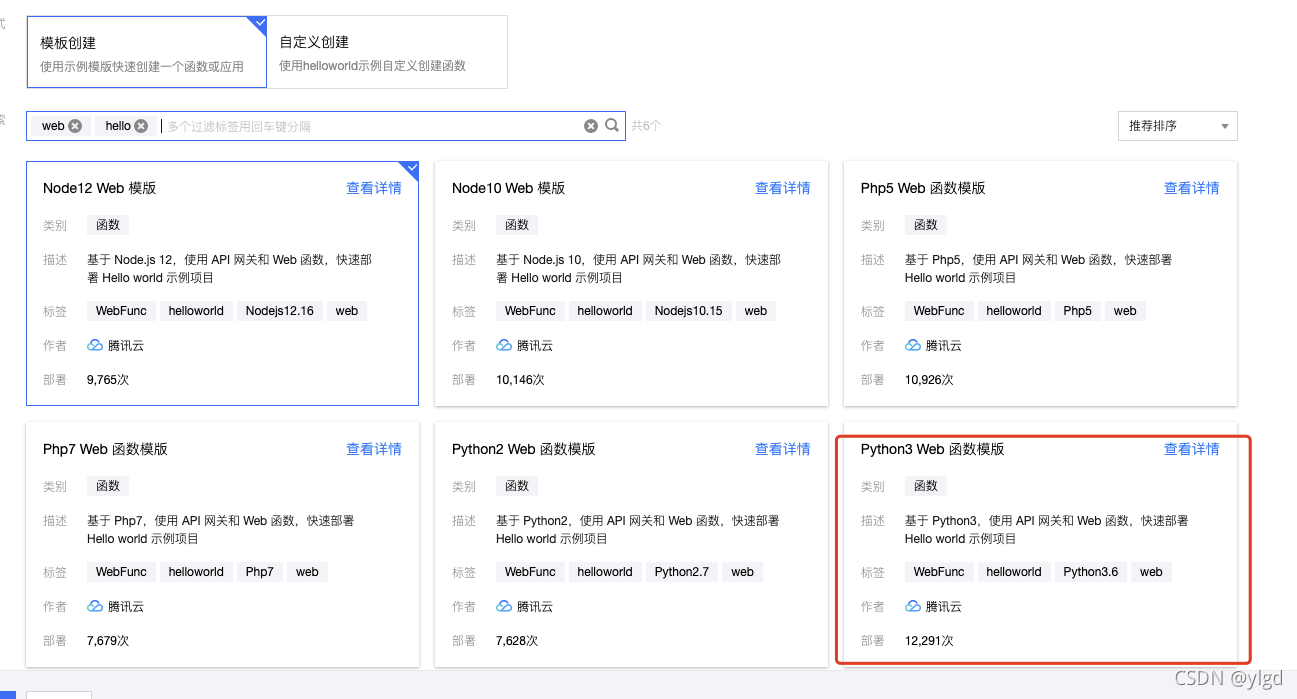
Task: Click deployment count 9,765次
Action: (x=108, y=380)
